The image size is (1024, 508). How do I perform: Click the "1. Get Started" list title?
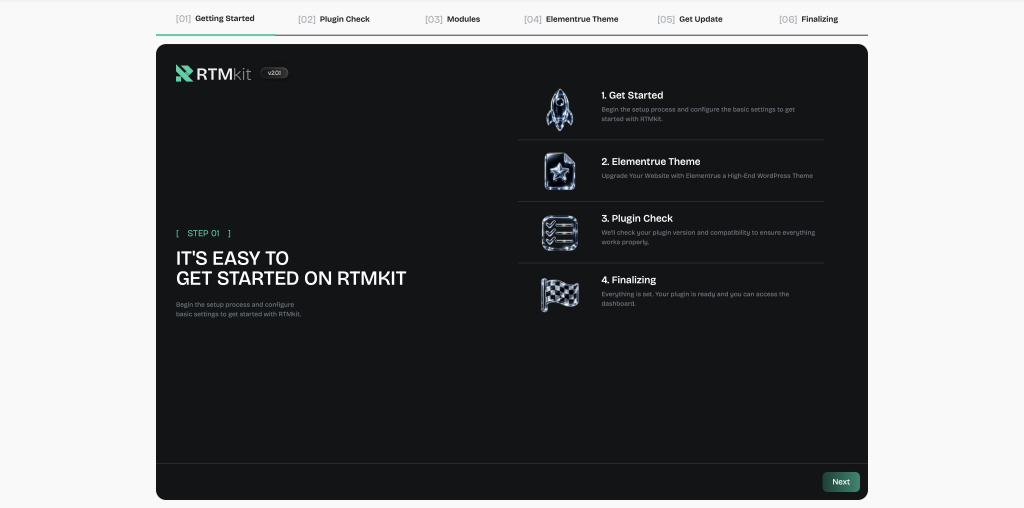632,95
